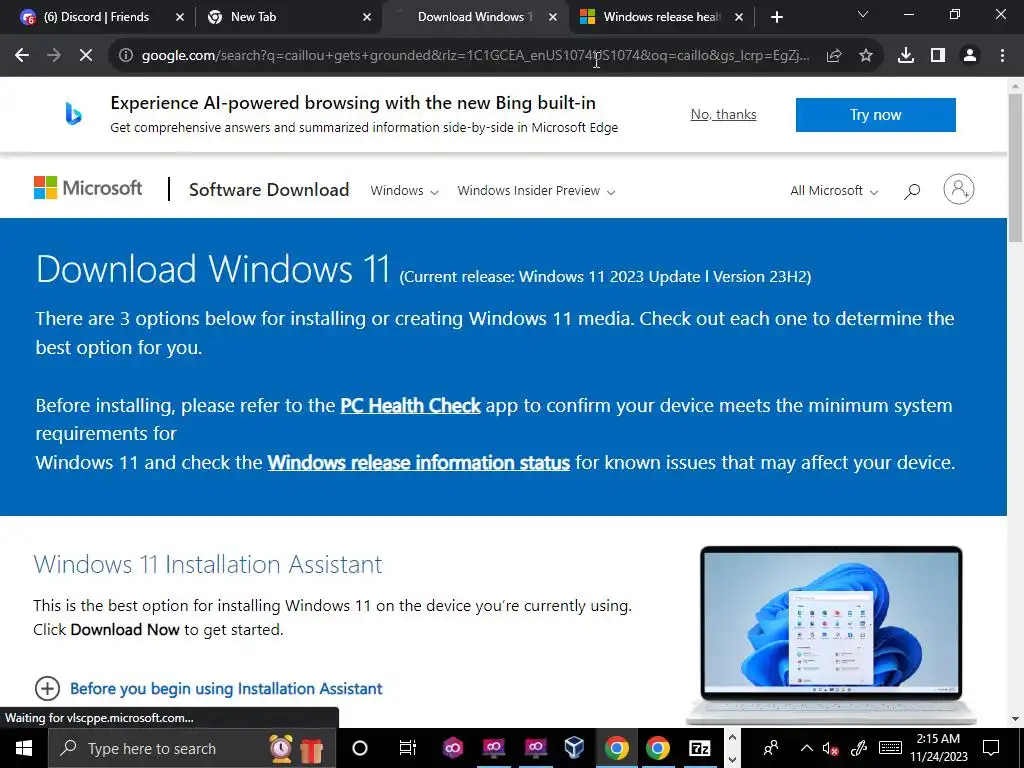
Task: Switch to the Windows release health tab
Action: (661, 17)
